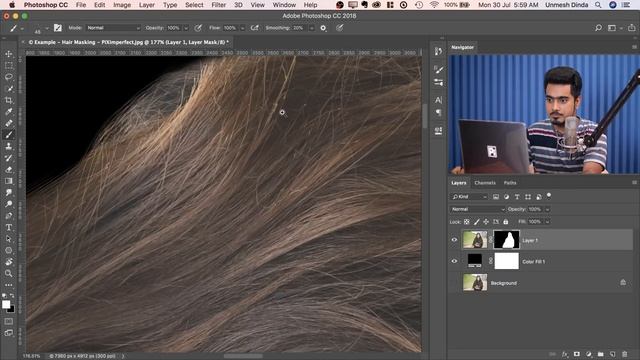Viewport: 640px width, 360px height.
Task: Open the Edit Toolbar three-dots menu
Action: pyautogui.click(x=9, y=284)
